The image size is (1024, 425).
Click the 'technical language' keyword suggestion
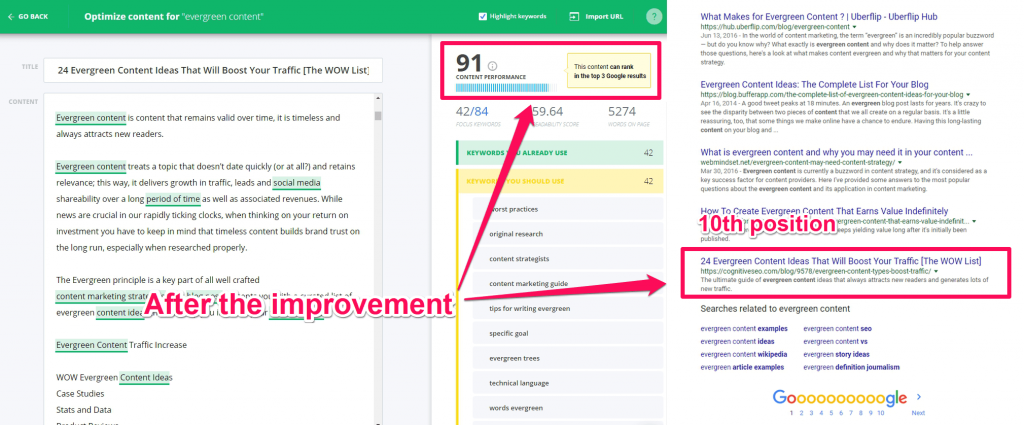pyautogui.click(x=568, y=383)
